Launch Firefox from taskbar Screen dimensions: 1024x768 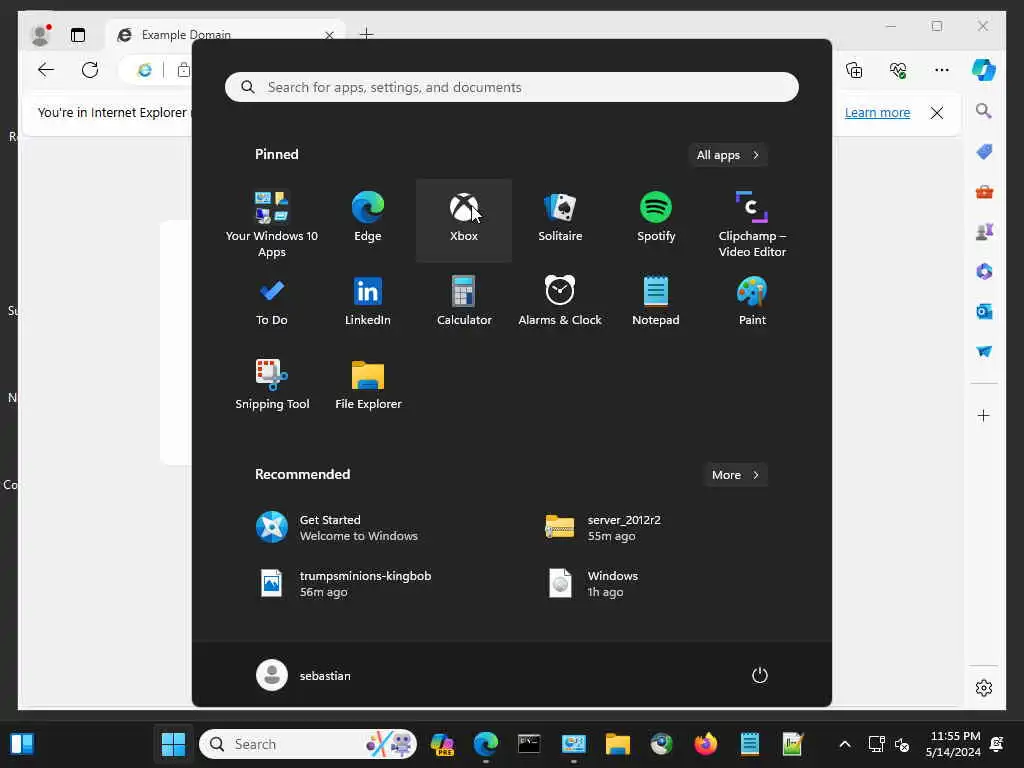coord(705,744)
